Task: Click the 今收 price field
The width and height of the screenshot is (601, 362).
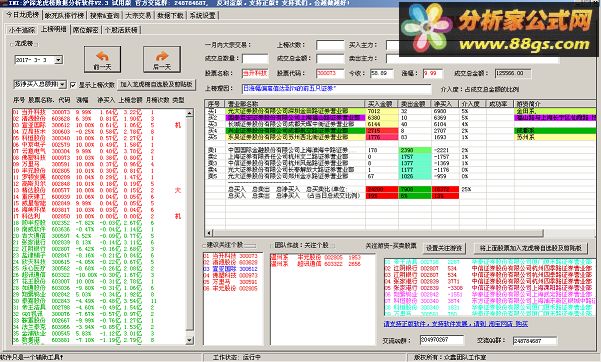Action: click(x=381, y=73)
